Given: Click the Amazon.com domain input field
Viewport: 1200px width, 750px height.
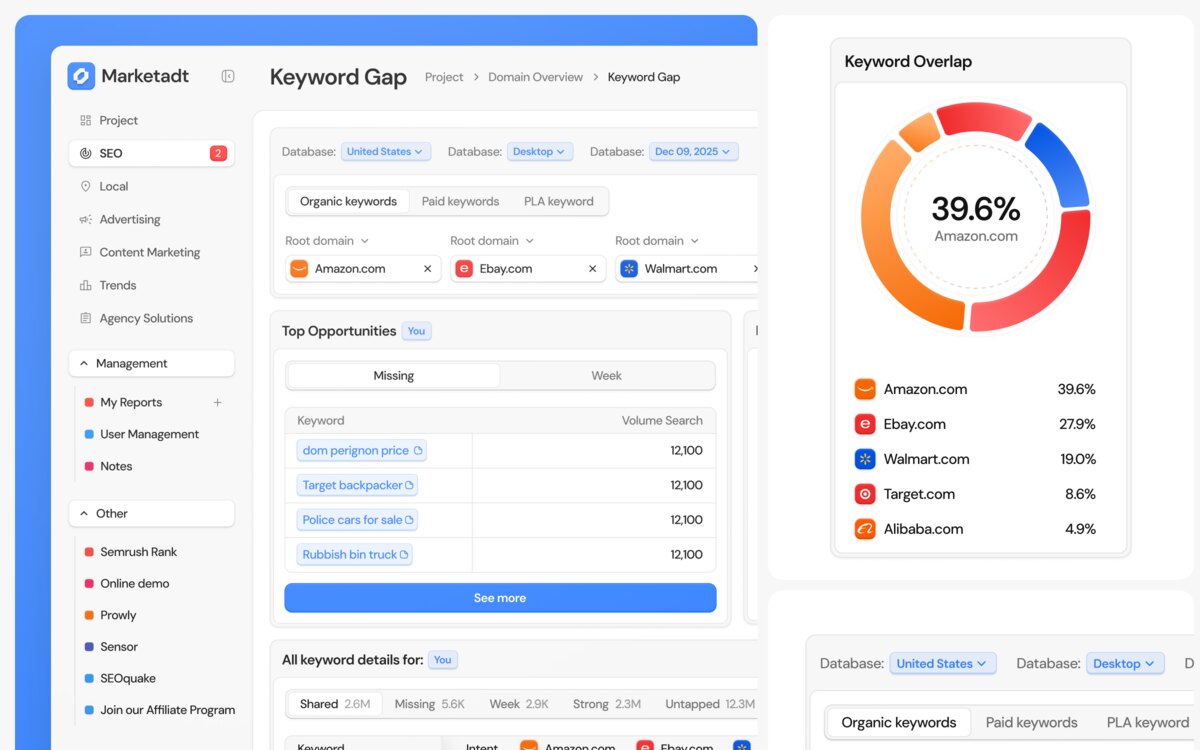Looking at the screenshot, I should tap(363, 269).
